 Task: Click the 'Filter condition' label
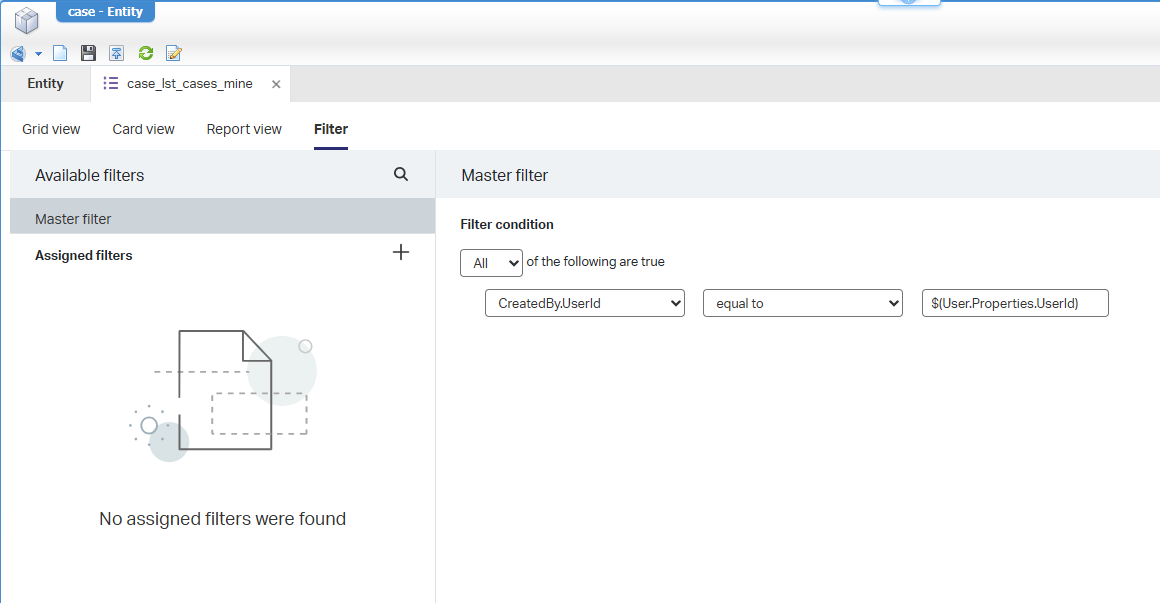507,224
